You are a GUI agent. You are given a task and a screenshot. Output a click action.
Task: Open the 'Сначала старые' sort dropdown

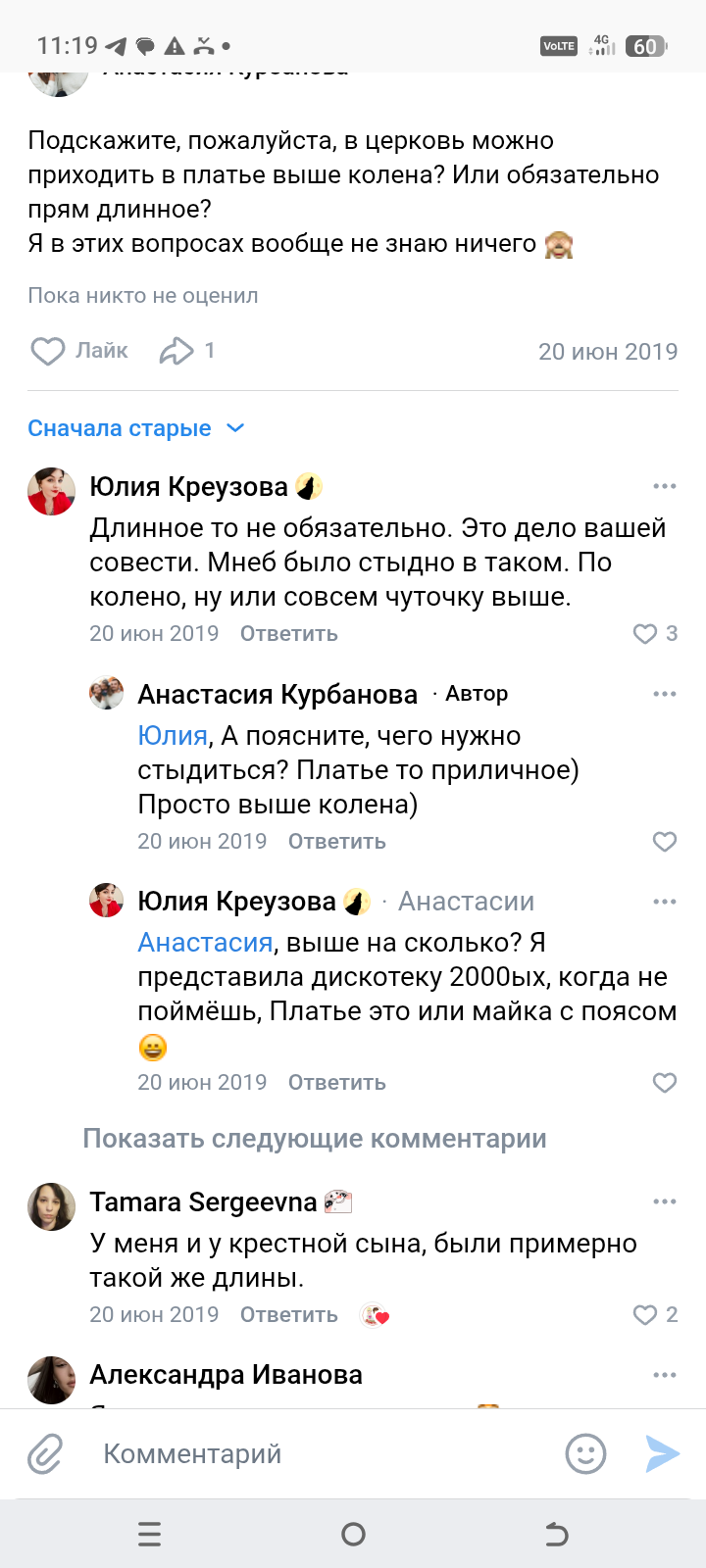point(135,428)
